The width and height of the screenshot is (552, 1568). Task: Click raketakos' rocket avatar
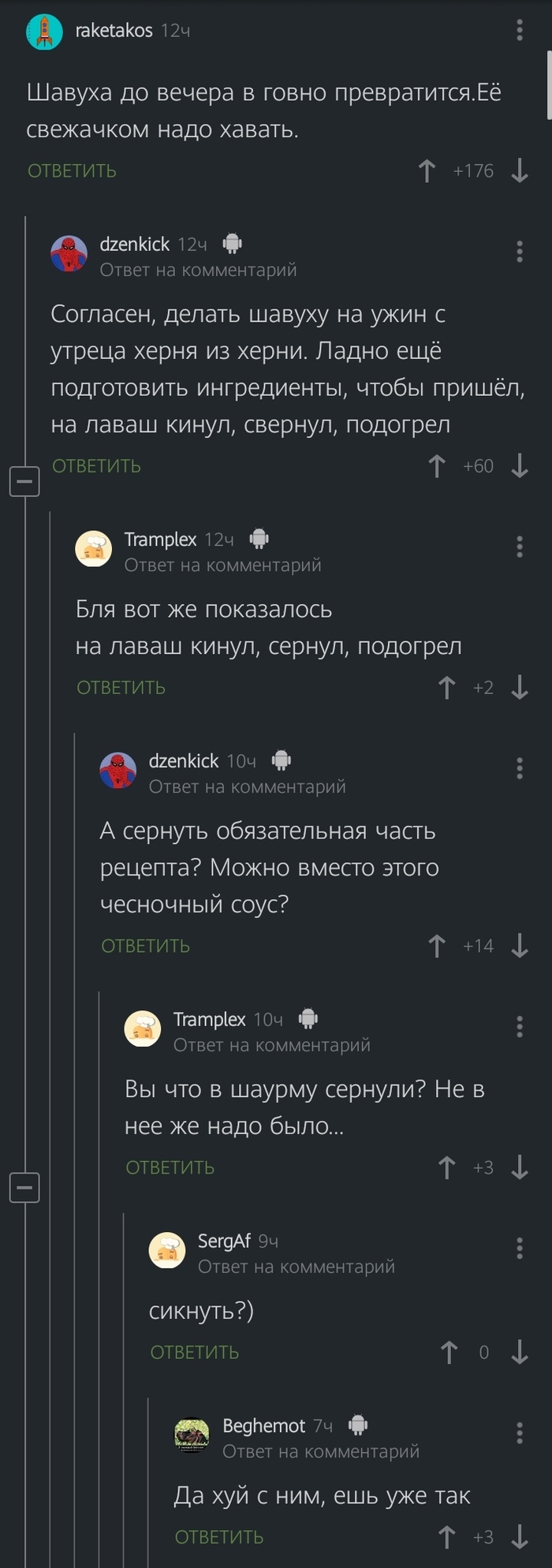45,32
